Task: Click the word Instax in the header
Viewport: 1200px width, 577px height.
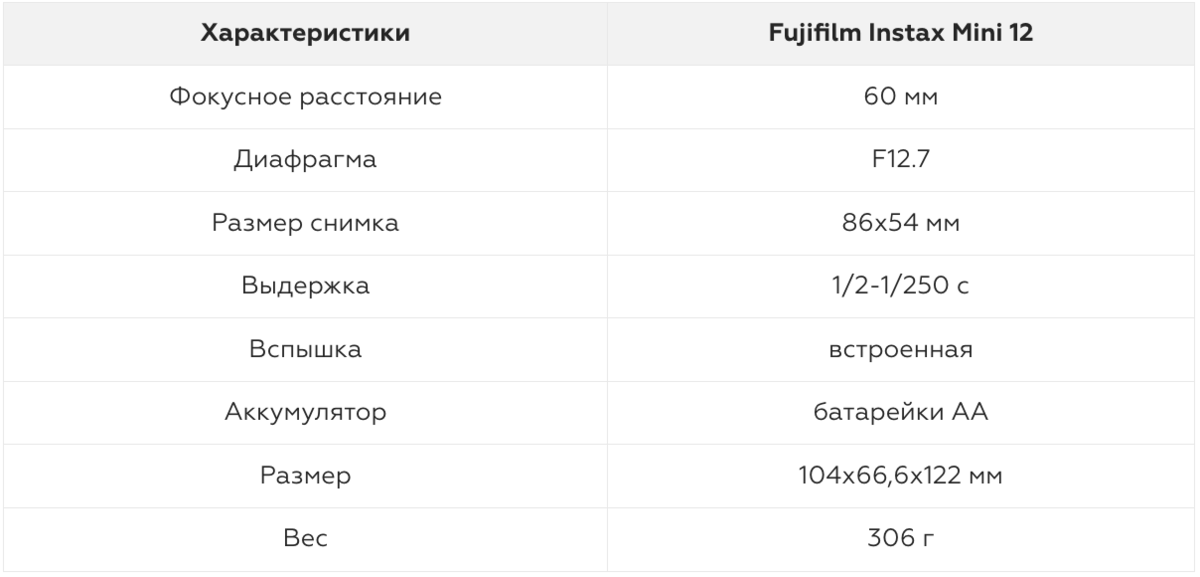Action: click(x=896, y=34)
